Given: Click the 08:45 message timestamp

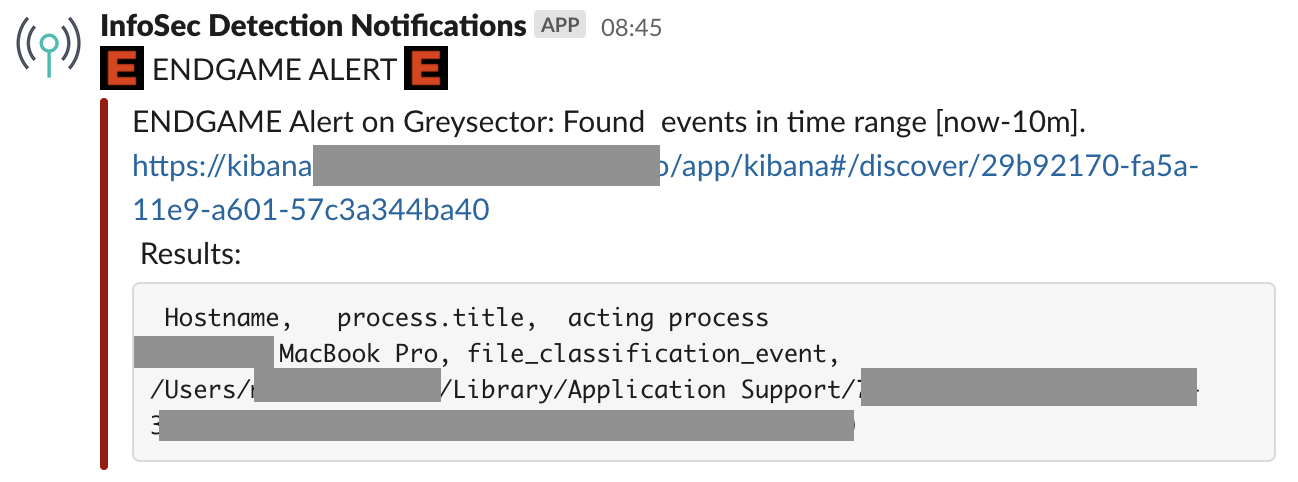Looking at the screenshot, I should (x=631, y=27).
